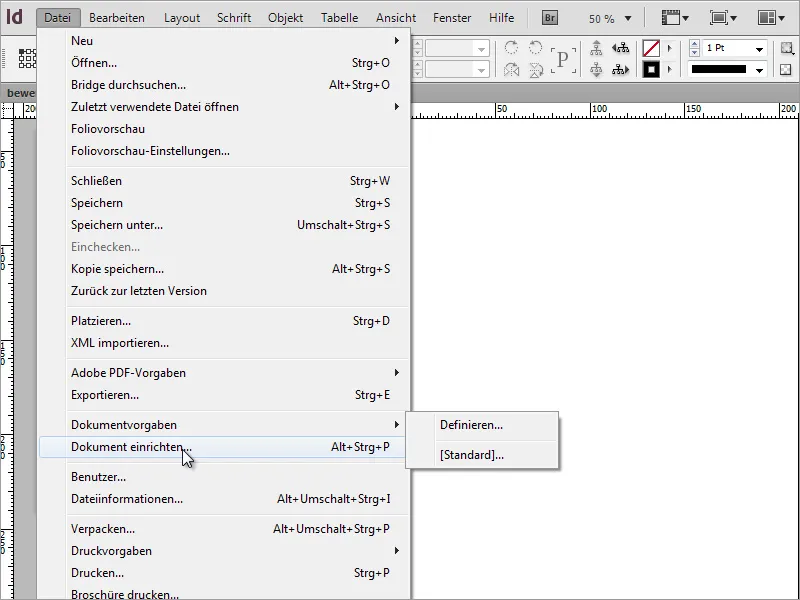Viewport: 800px width, 600px height.
Task: Open the Datei menu
Action: pyautogui.click(x=58, y=18)
